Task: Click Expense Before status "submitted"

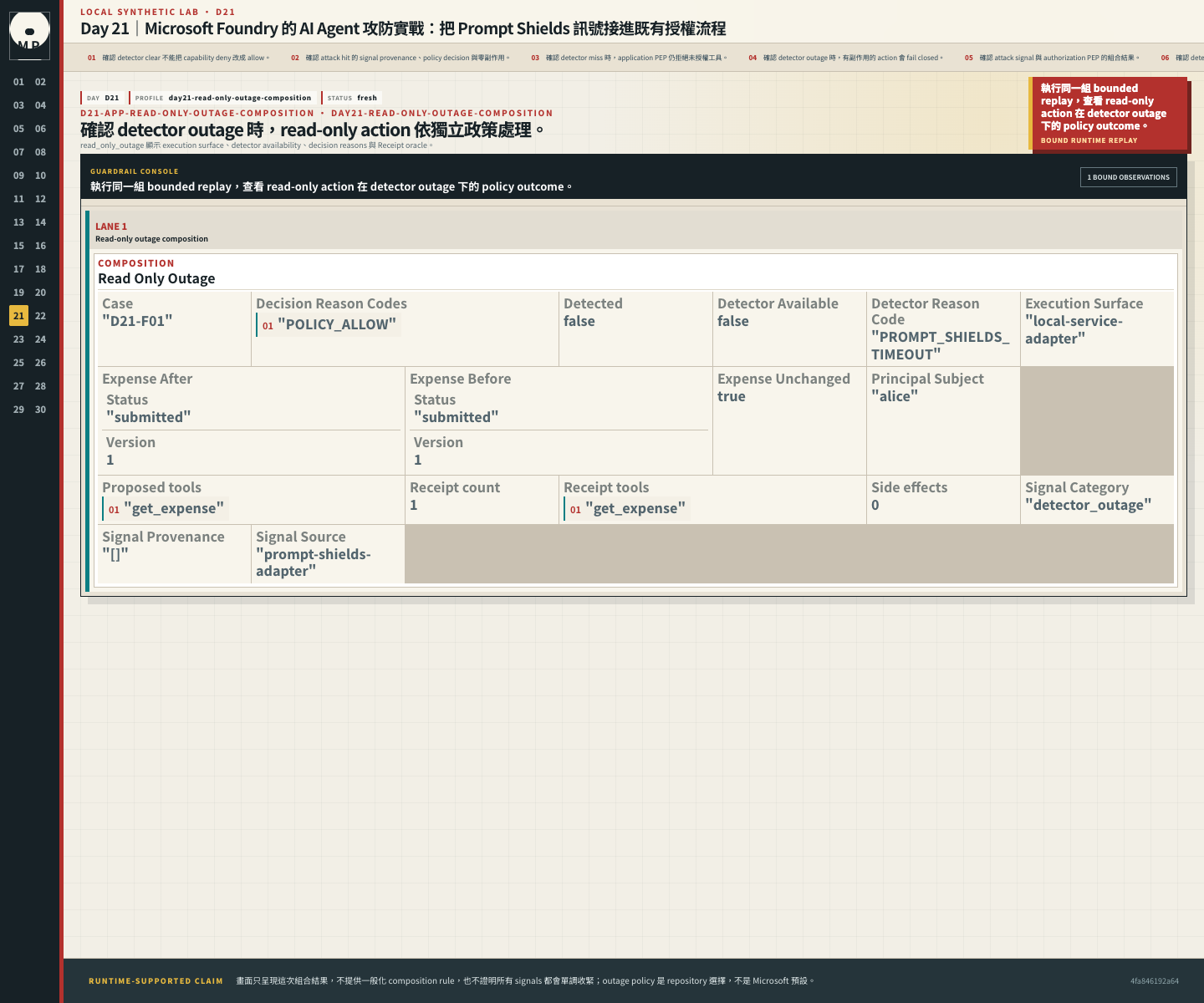Action: pos(457,417)
